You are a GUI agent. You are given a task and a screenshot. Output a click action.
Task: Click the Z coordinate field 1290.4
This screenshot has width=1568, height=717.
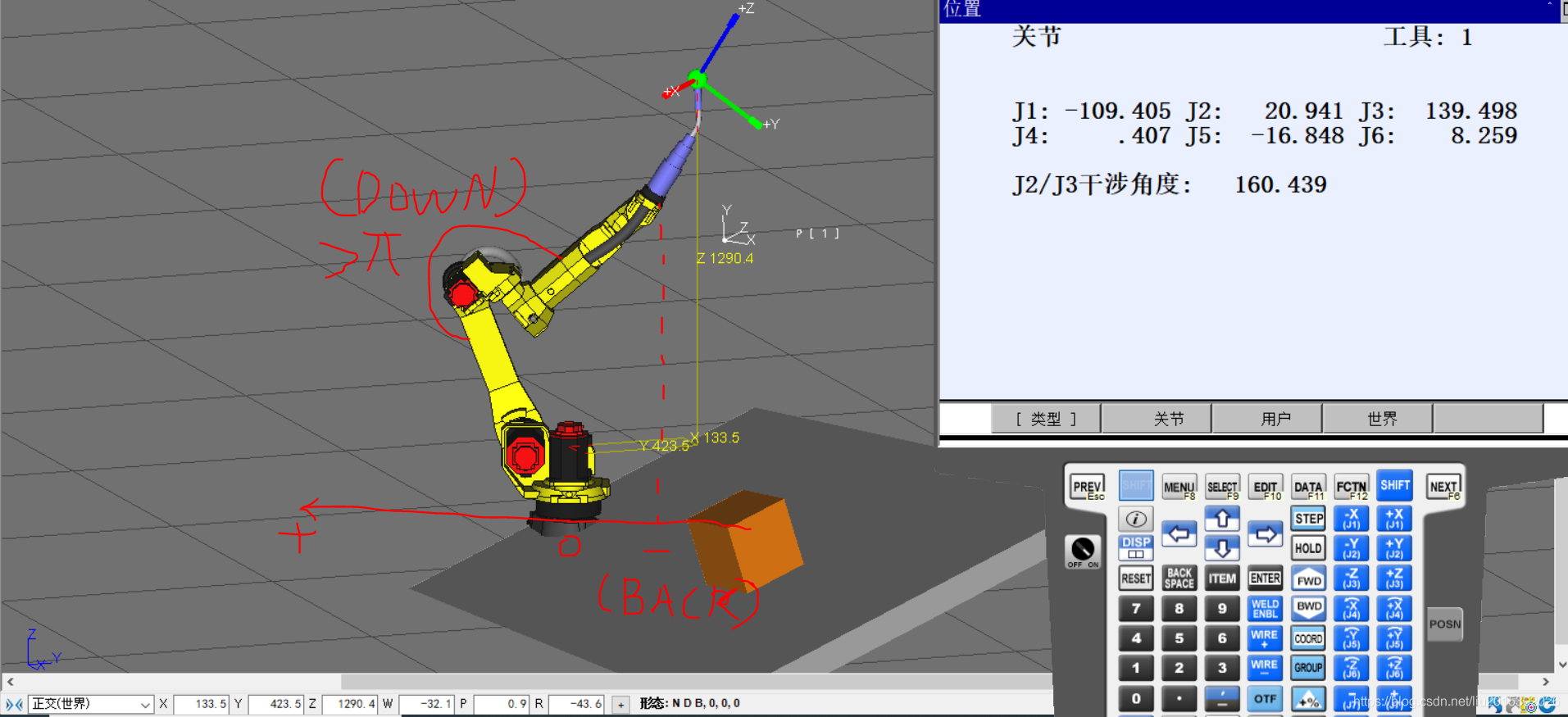click(x=350, y=704)
